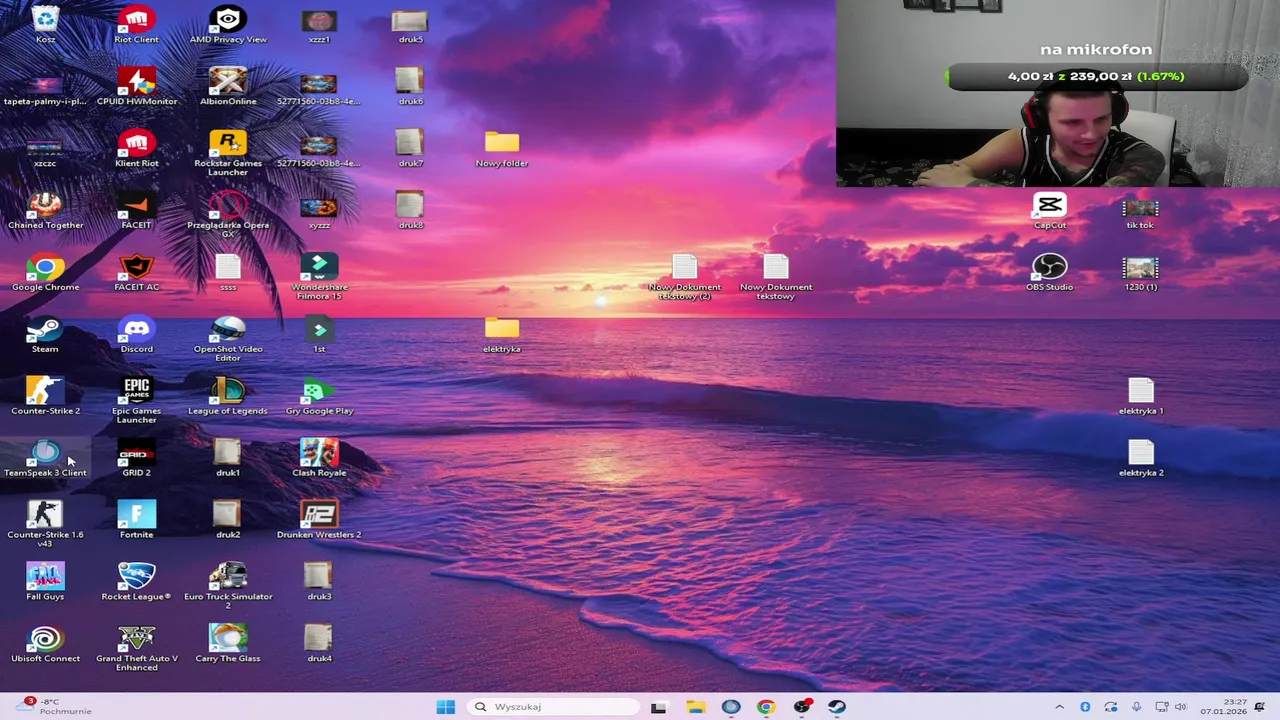Select the tik tok video thumbnail
The height and width of the screenshot is (720, 1280).
tap(1141, 212)
